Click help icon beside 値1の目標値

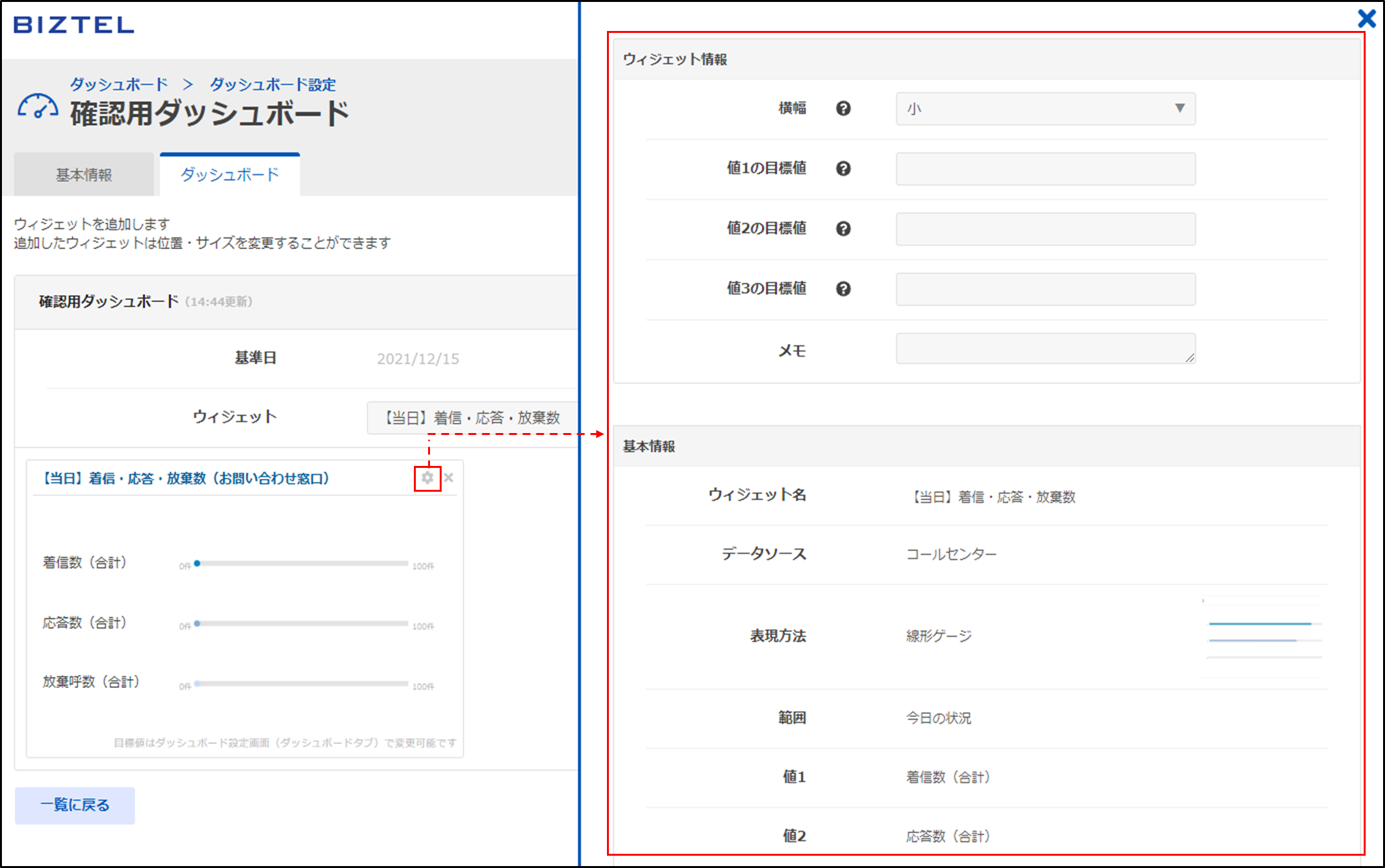[843, 168]
